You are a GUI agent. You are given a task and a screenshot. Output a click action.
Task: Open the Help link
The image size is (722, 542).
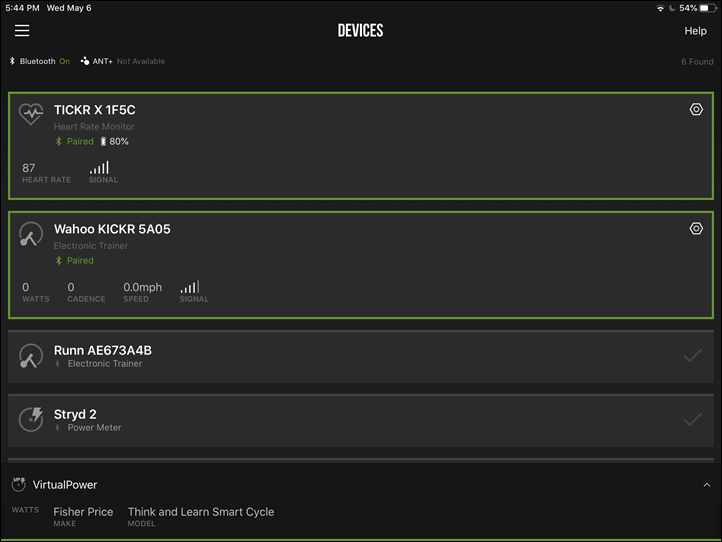tap(695, 31)
